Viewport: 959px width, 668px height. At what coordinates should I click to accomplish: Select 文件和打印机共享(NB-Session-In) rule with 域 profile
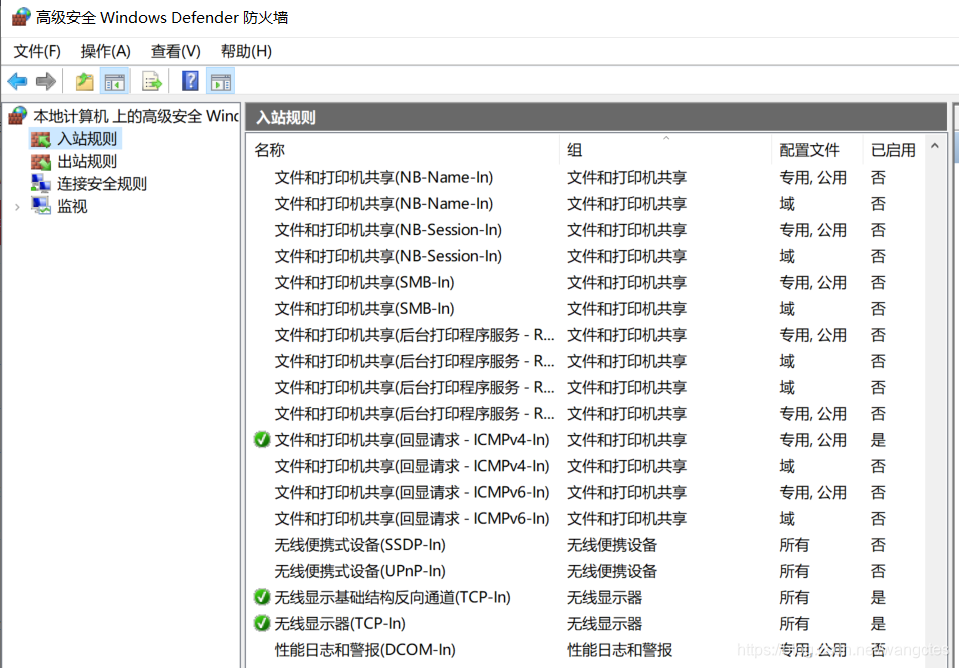click(388, 256)
